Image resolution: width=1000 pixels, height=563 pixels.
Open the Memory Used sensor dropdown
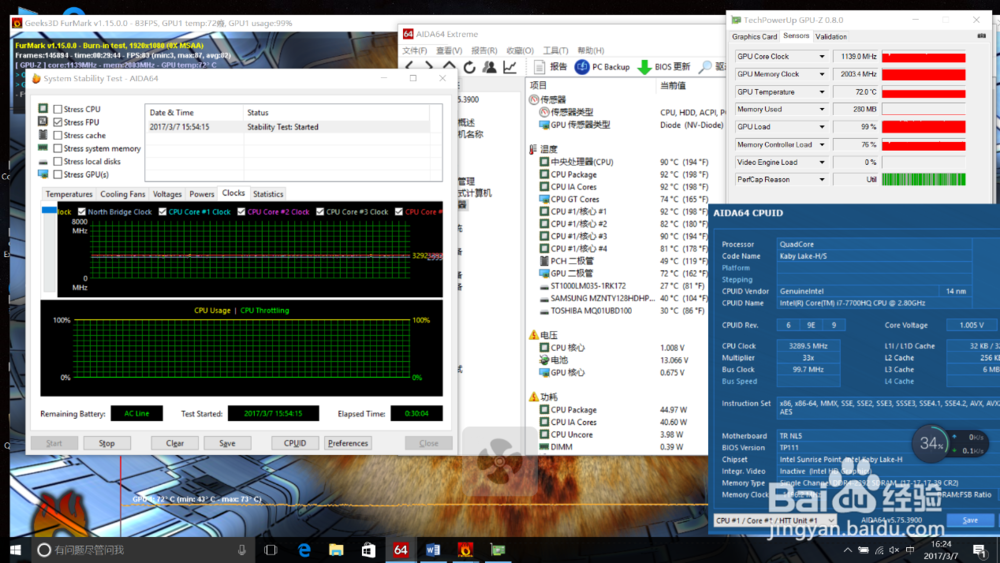click(821, 109)
